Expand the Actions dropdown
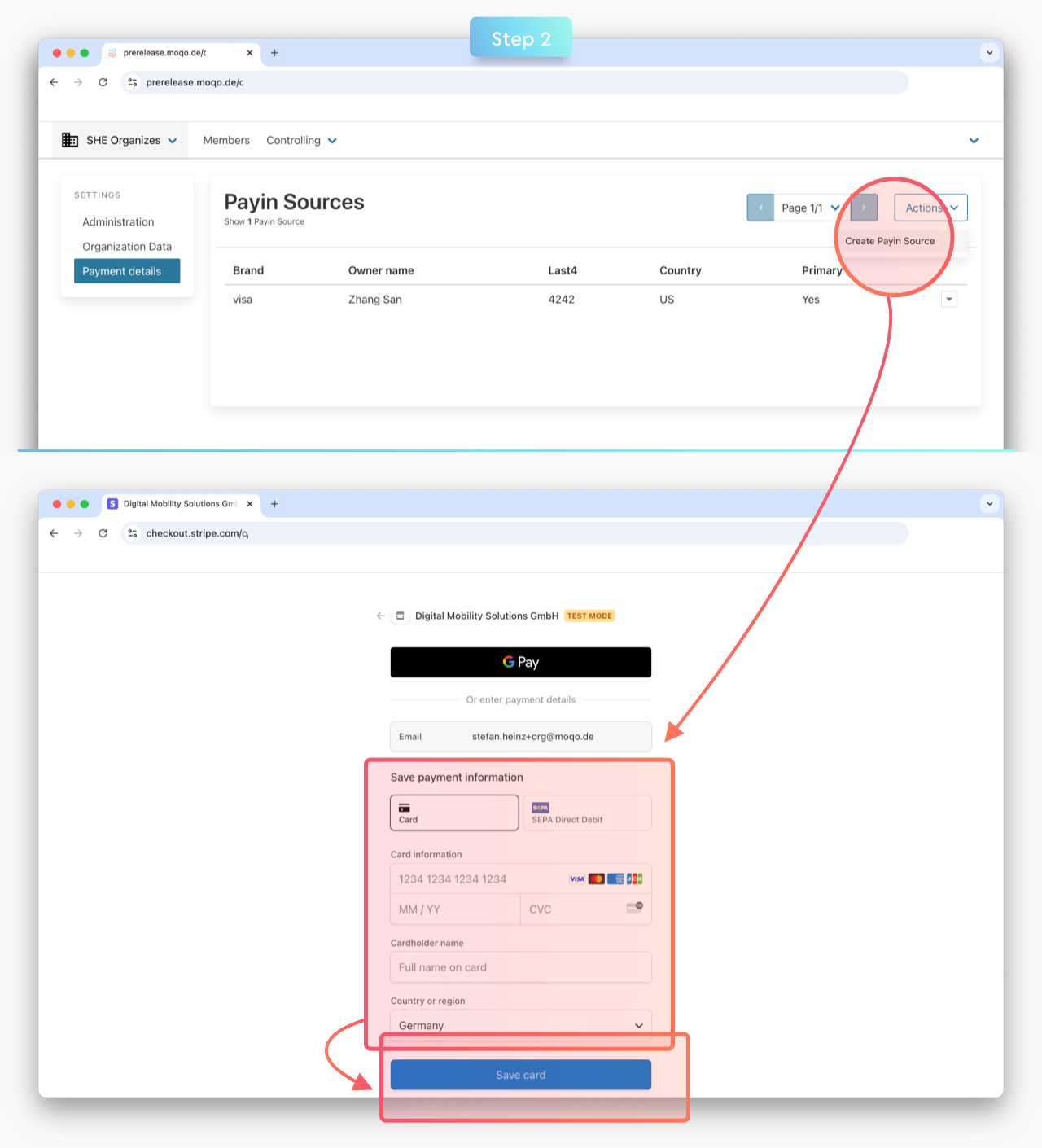This screenshot has height=1148, width=1042. pyautogui.click(x=930, y=208)
